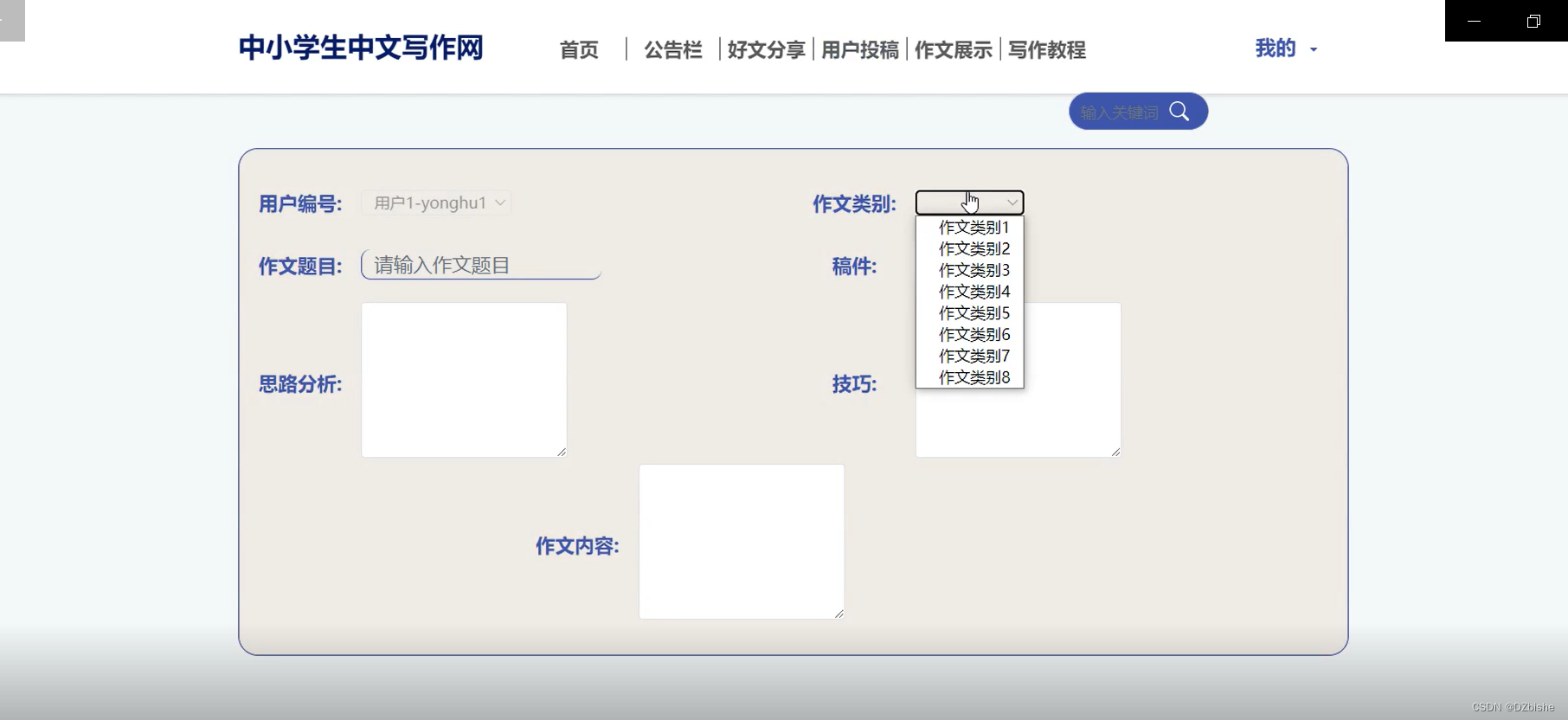
Task: Click the 作文类别 field label
Action: tap(854, 204)
